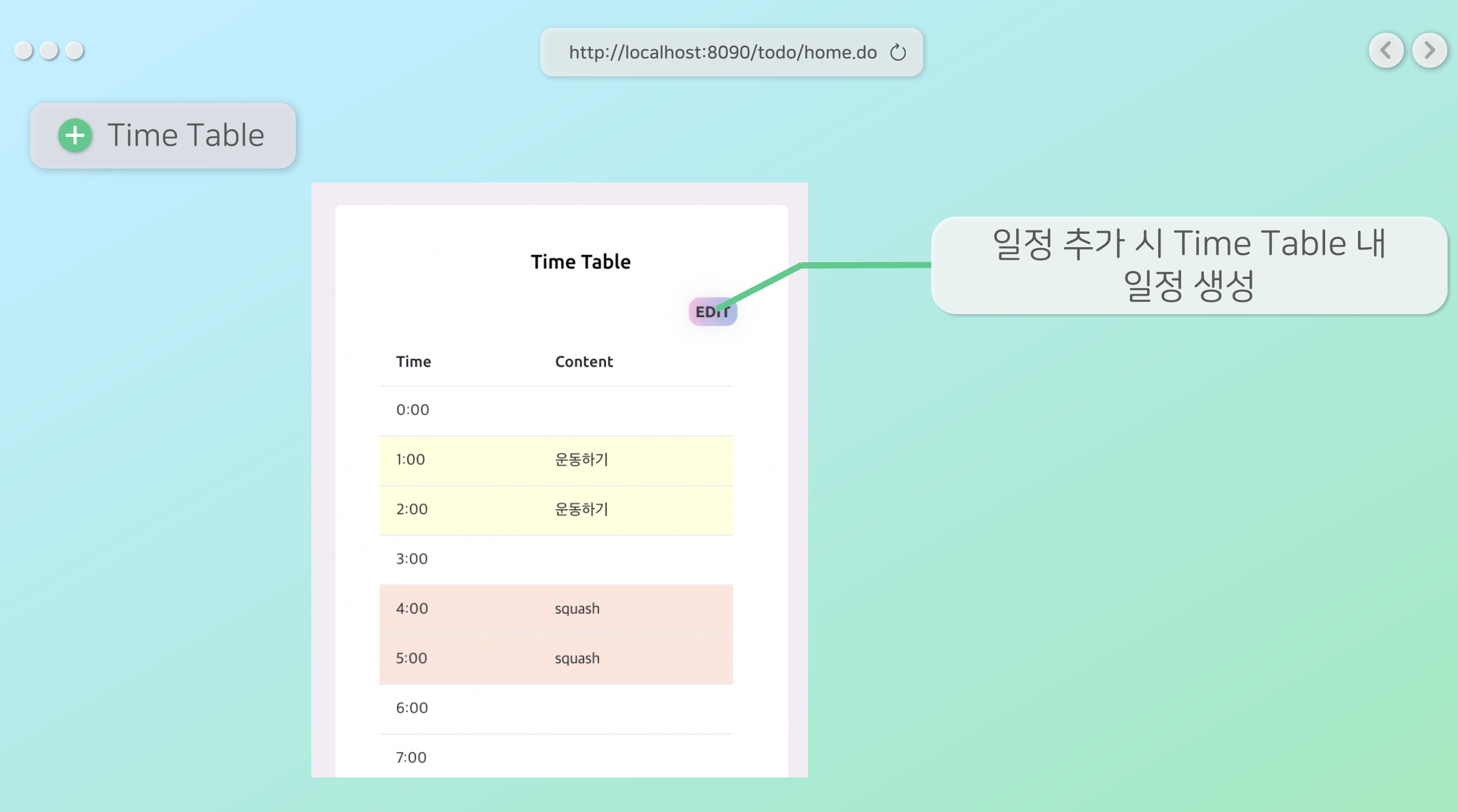The height and width of the screenshot is (812, 1458).
Task: Click the back navigation arrow
Action: tap(1386, 51)
